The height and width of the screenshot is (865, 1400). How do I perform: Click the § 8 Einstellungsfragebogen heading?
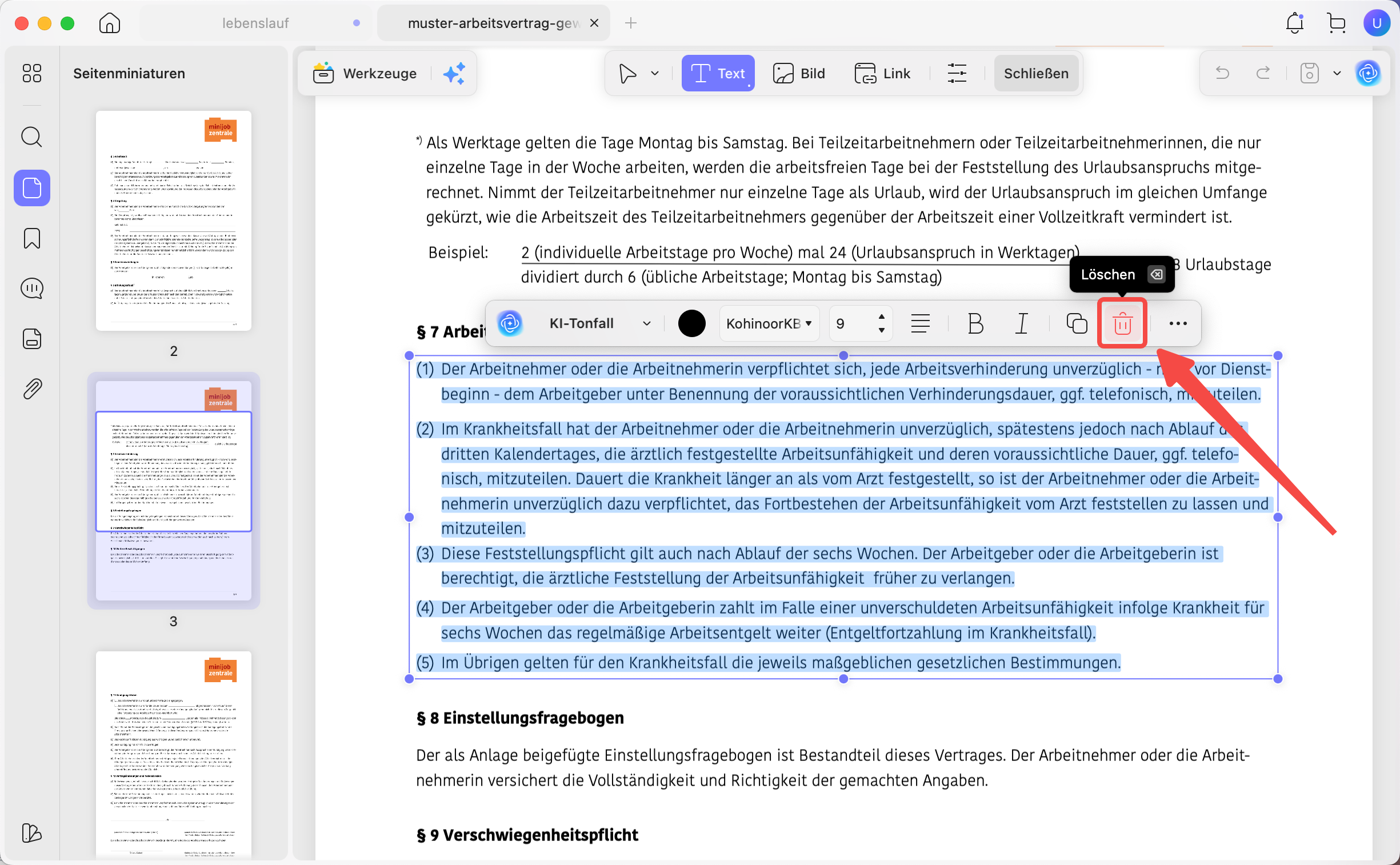(519, 718)
